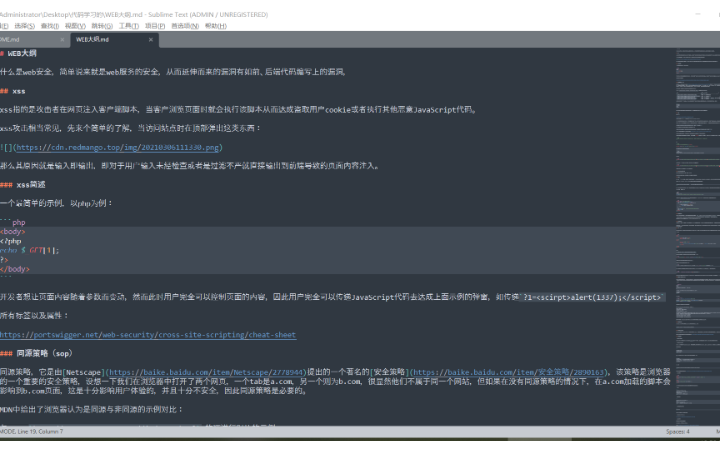Click the line '所有标签以及属性：'
Image resolution: width=720 pixels, height=450 pixels.
pos(34,316)
